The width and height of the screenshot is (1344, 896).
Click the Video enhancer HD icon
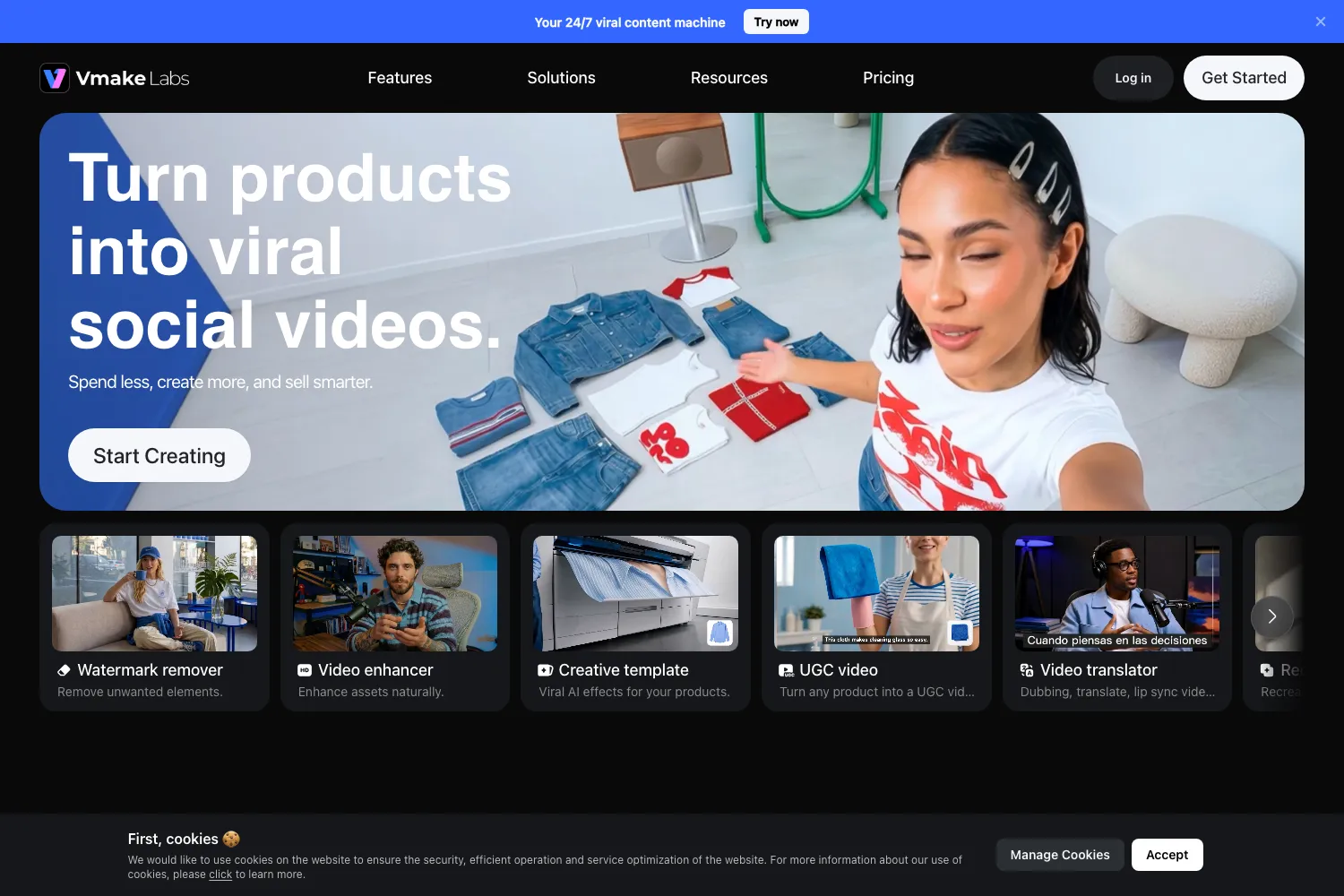(x=305, y=670)
